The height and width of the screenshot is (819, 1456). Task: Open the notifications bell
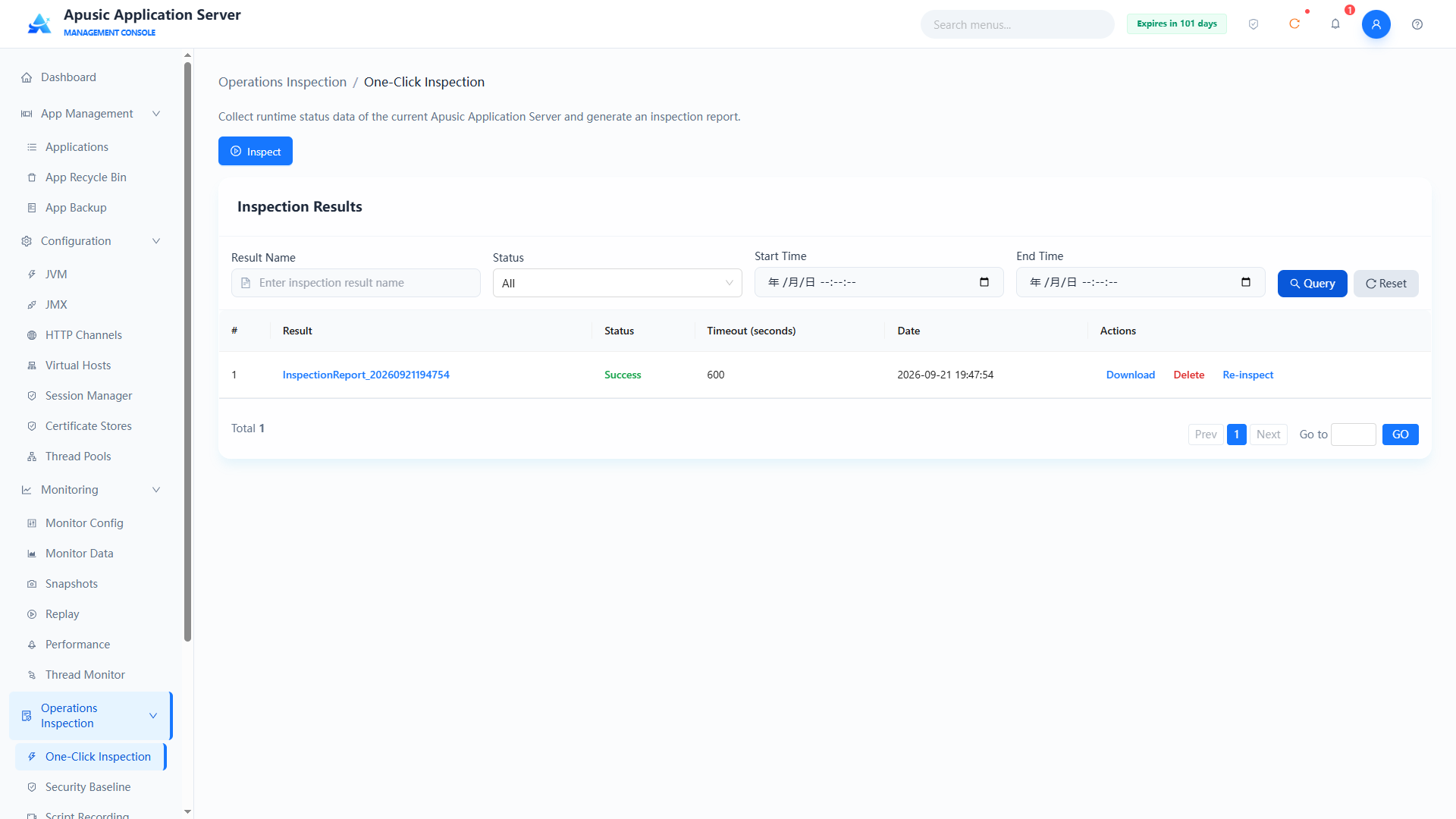1335,24
